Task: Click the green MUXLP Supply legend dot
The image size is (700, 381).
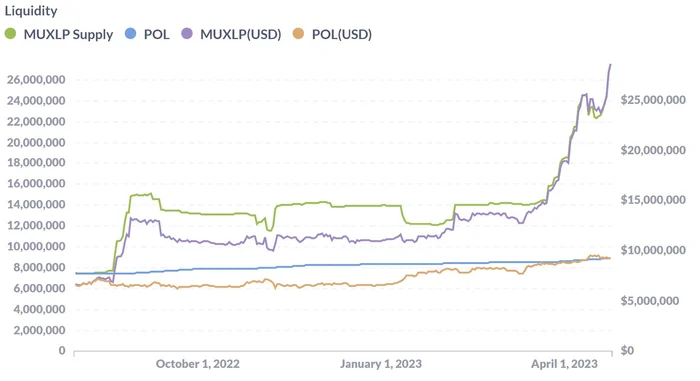Action: point(10,33)
